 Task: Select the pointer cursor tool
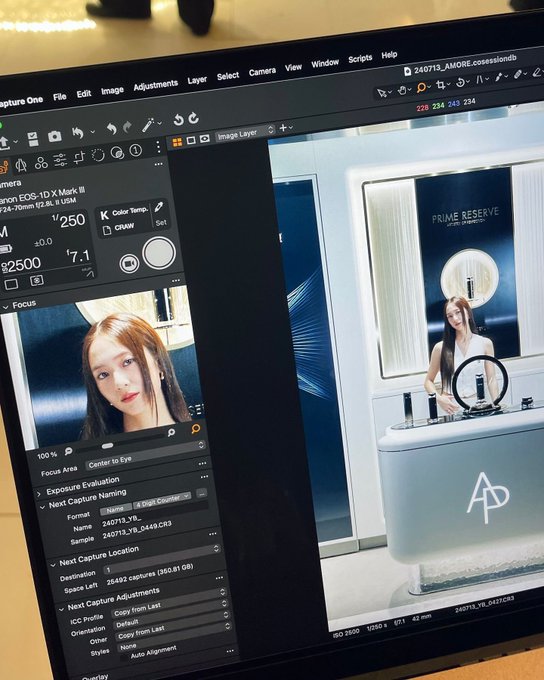381,93
